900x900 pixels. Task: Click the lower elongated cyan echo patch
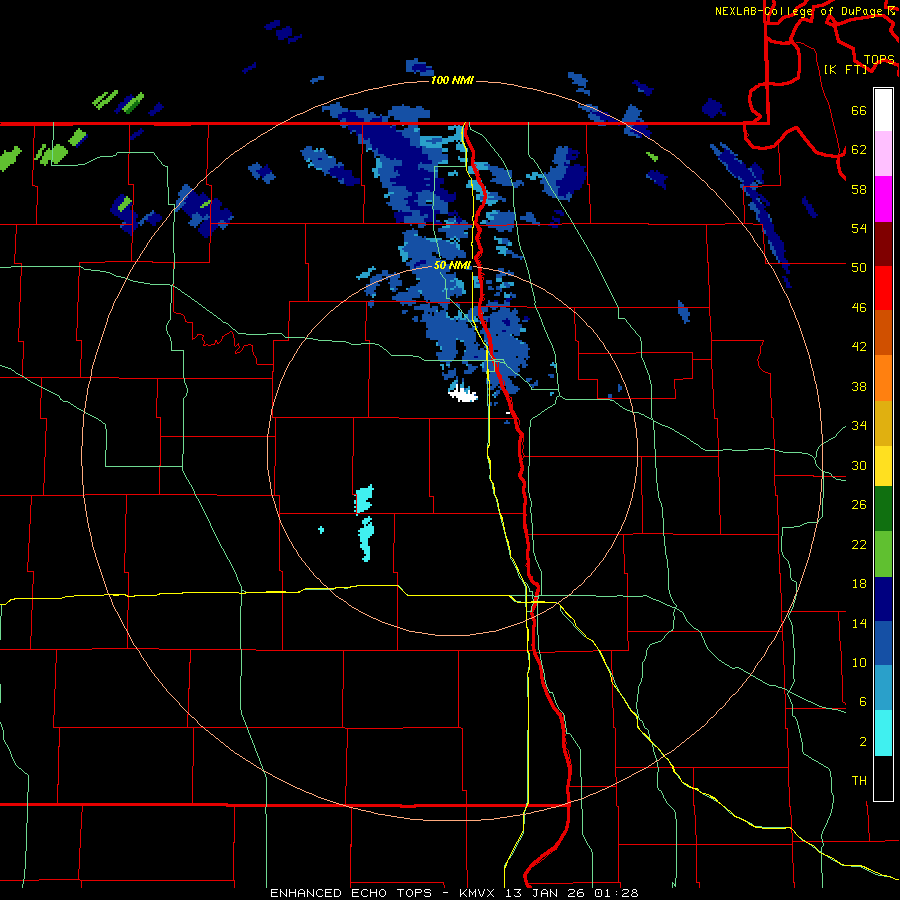366,538
